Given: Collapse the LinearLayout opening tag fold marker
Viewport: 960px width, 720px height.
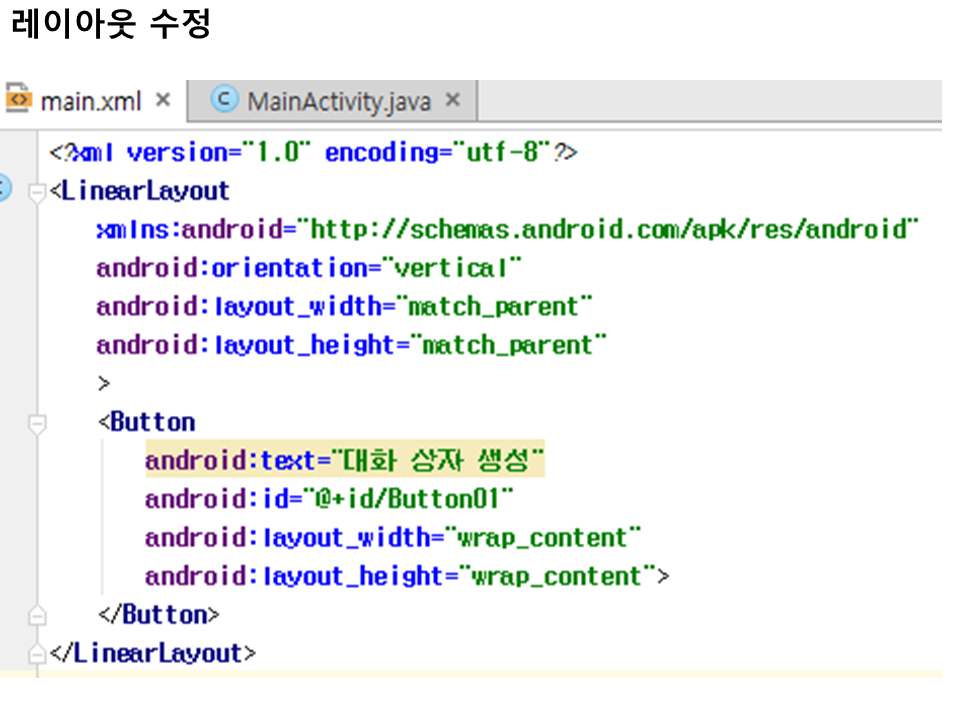Looking at the screenshot, I should click(x=37, y=191).
